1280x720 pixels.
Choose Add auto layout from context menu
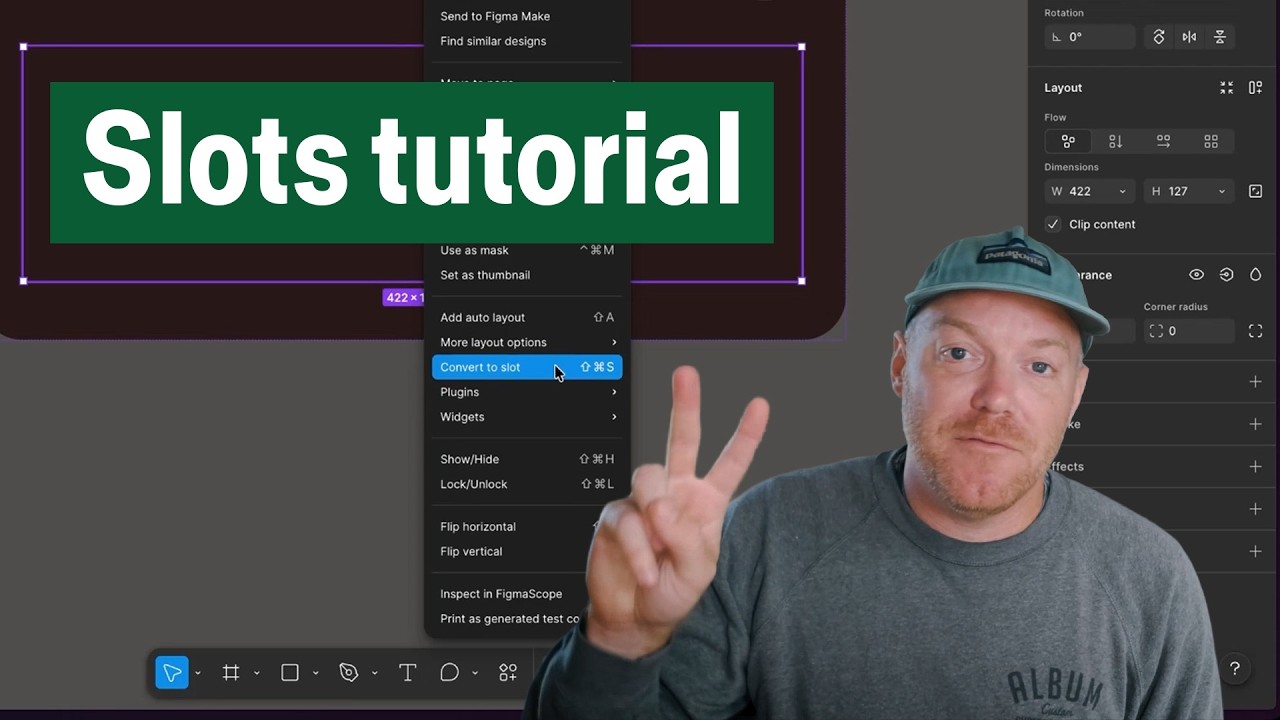527,317
